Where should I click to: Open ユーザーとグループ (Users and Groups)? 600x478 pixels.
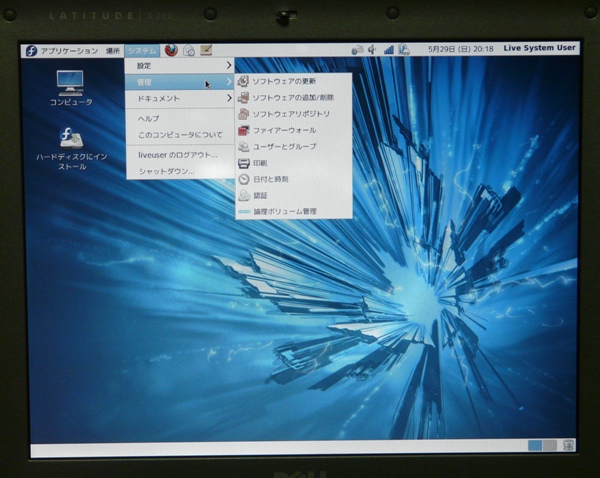(x=284, y=146)
